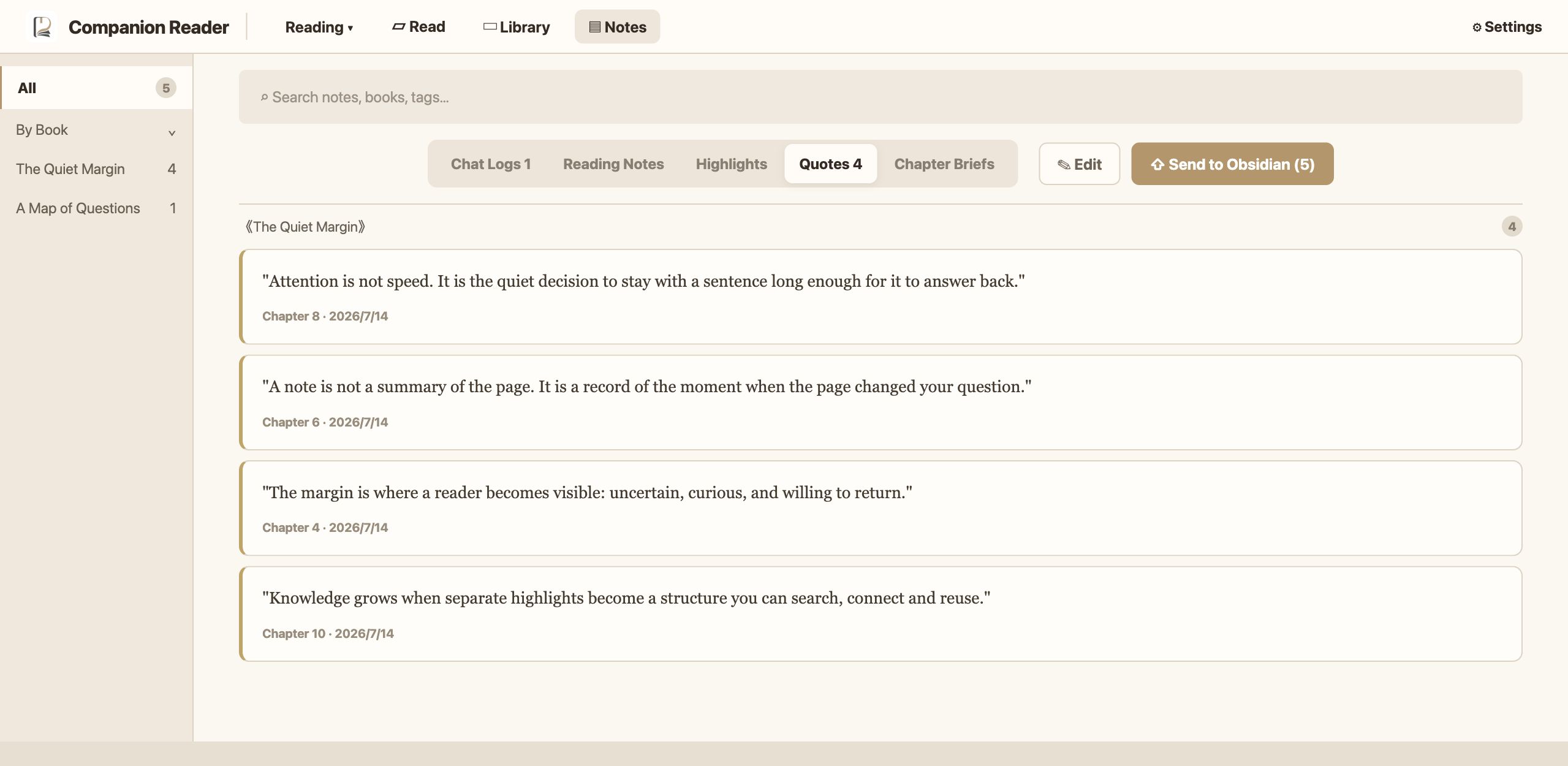Click the Read icon in navbar
Screen dimensions: 1568x766
pos(399,26)
